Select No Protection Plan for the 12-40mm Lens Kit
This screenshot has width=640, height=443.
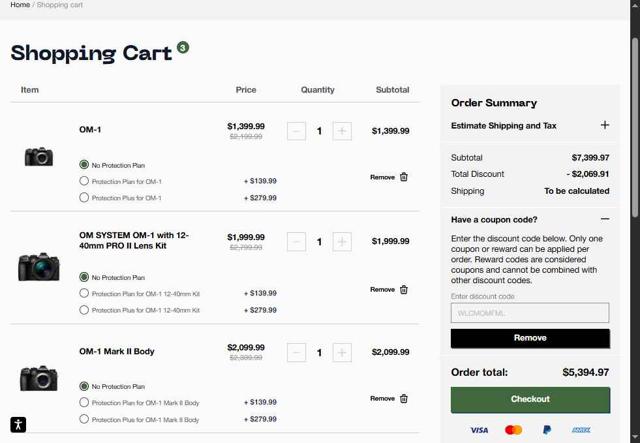pyautogui.click(x=84, y=277)
